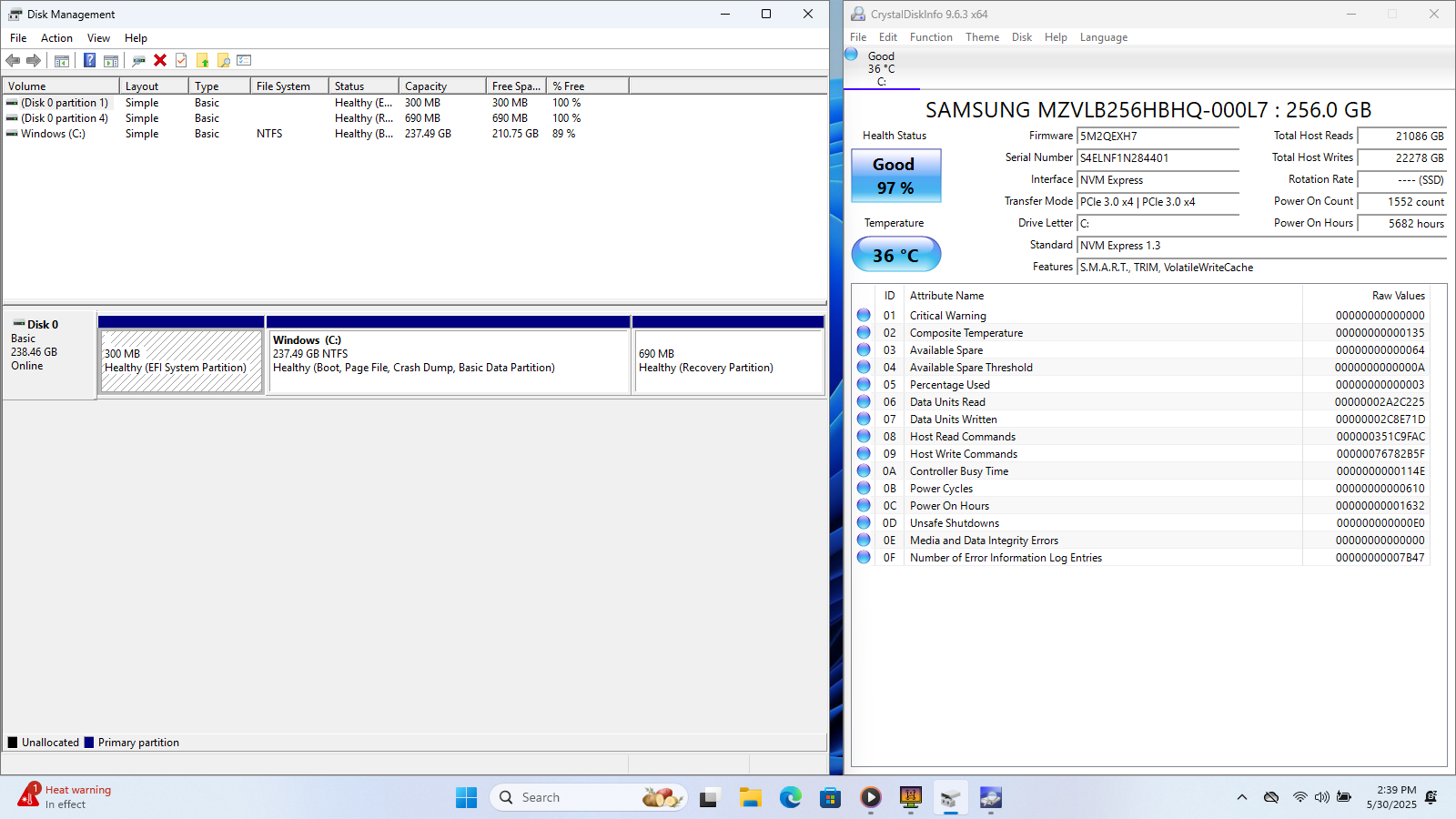
Task: Sort volumes by the % Free column header
Action: coord(588,86)
